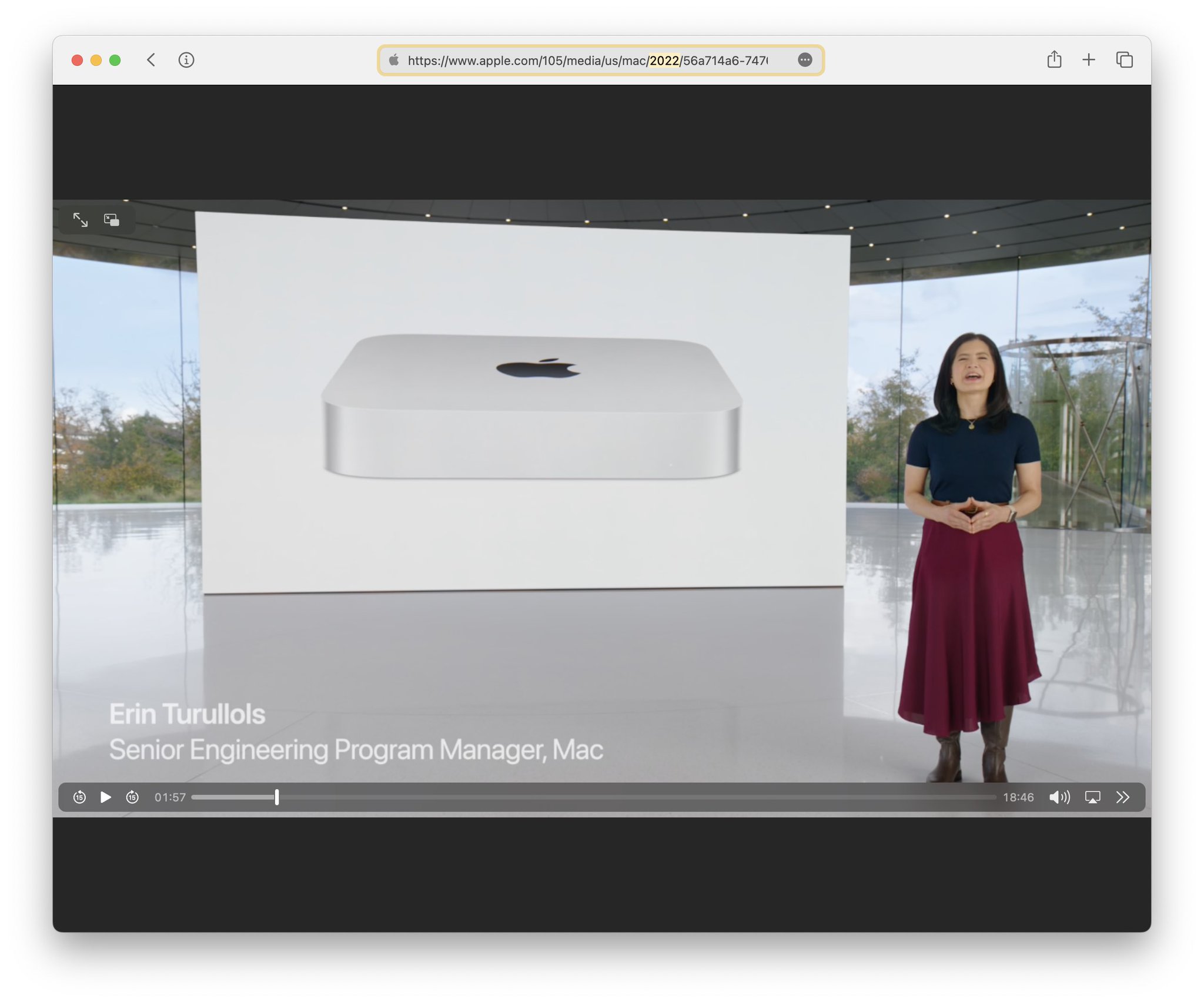Screen dimensions: 1204x1002
Task: Expand extra playback controls with the double chevron
Action: pyautogui.click(x=1123, y=797)
